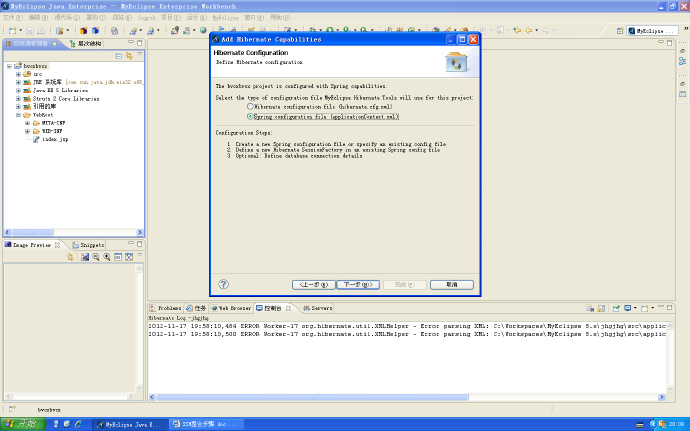Click the properties table icon in right sidebar

(683, 94)
